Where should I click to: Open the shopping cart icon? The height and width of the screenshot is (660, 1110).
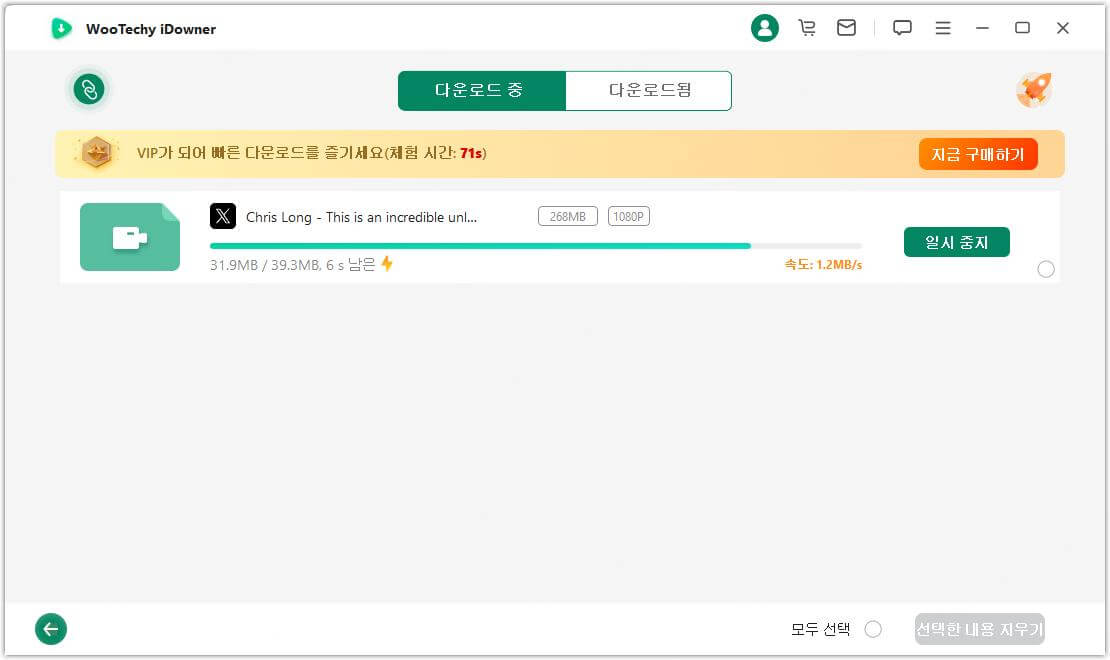807,27
